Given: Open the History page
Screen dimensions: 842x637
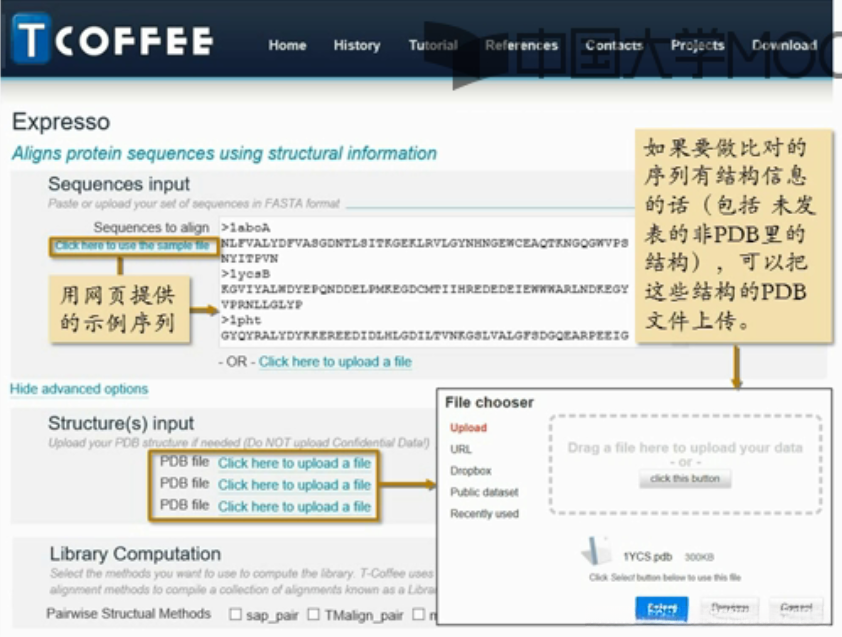Looking at the screenshot, I should tap(357, 45).
